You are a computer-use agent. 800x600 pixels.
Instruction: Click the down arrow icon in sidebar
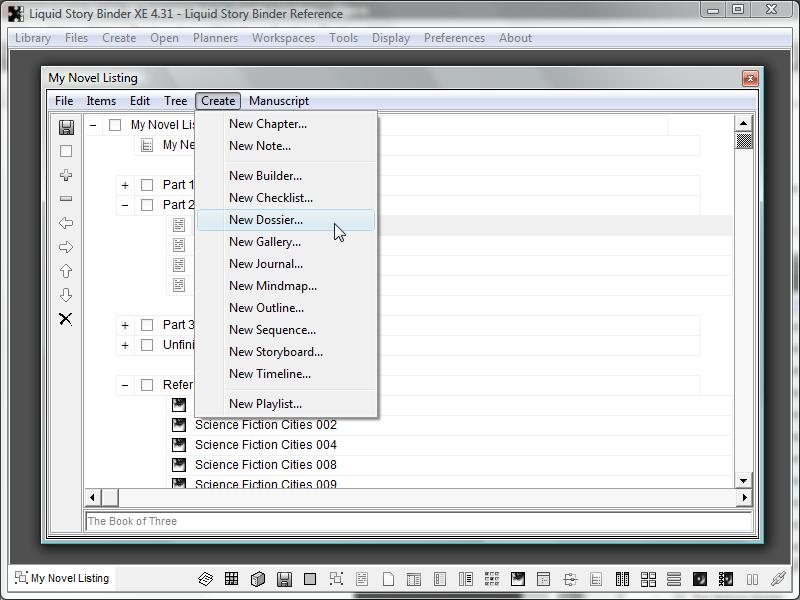[x=66, y=295]
